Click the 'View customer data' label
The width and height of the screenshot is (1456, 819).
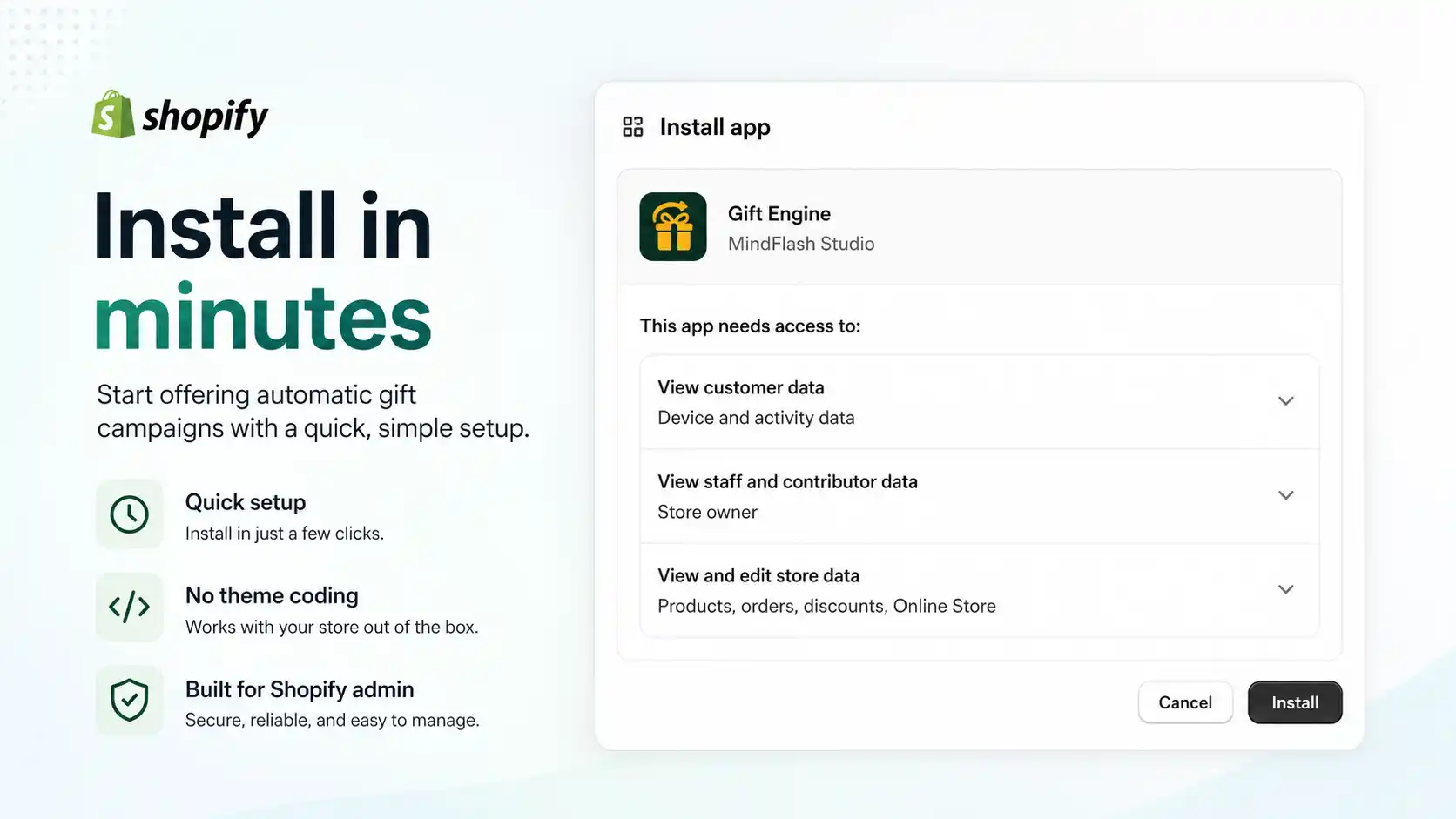click(x=741, y=387)
